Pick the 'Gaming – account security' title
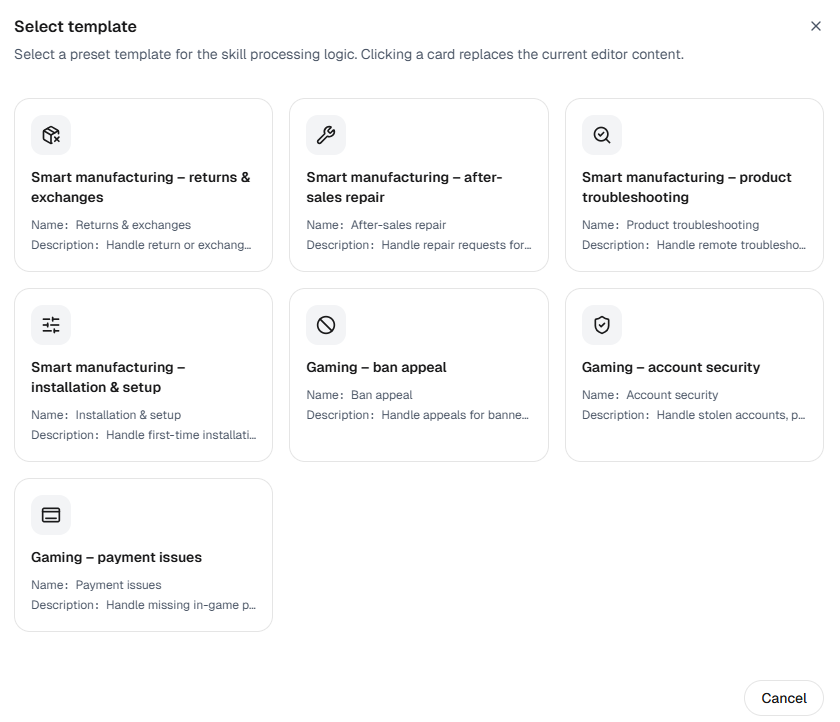 (671, 367)
